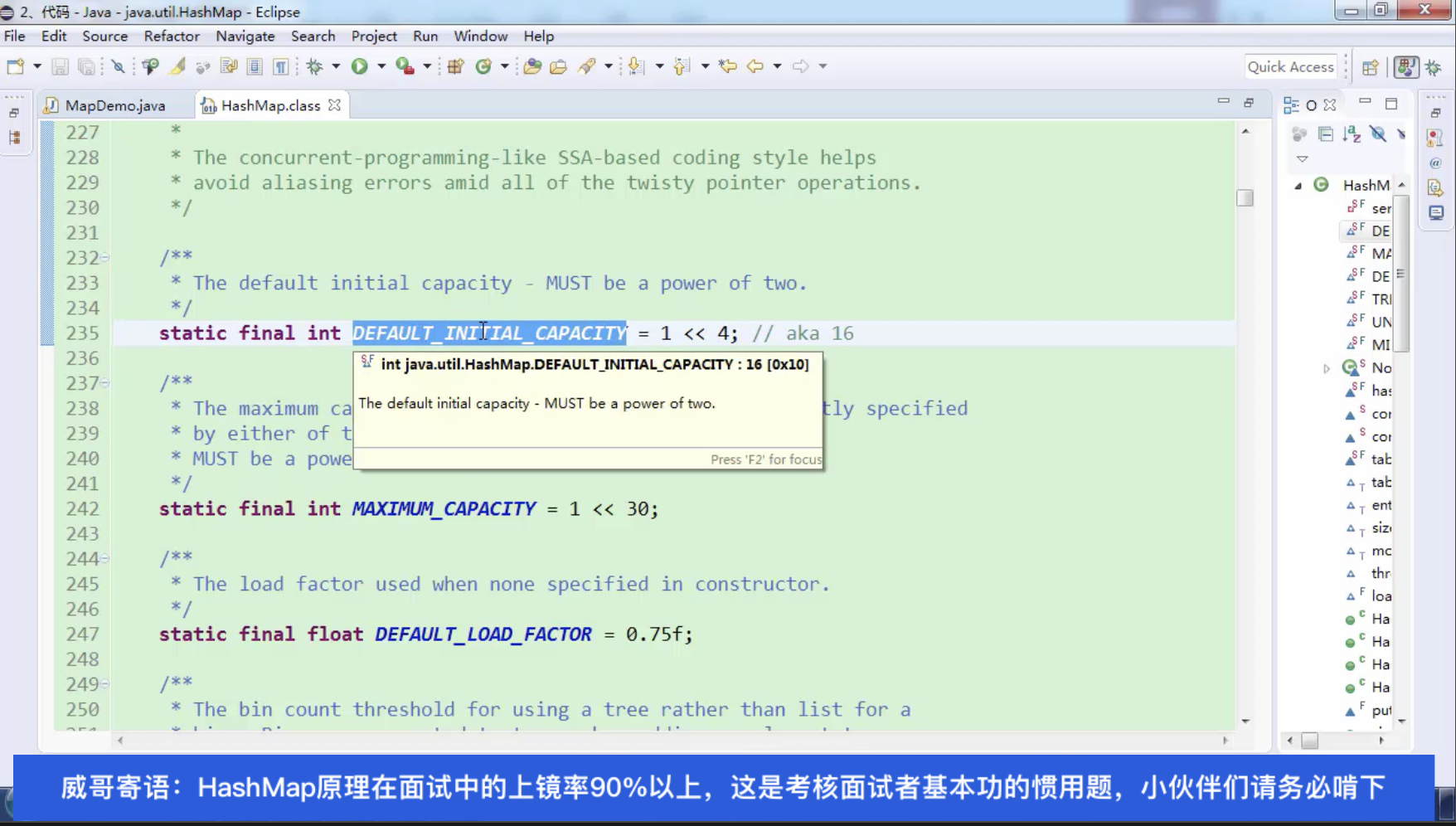The image size is (1456, 826).
Task: Open the Back history dropdown arrow
Action: pos(777,66)
